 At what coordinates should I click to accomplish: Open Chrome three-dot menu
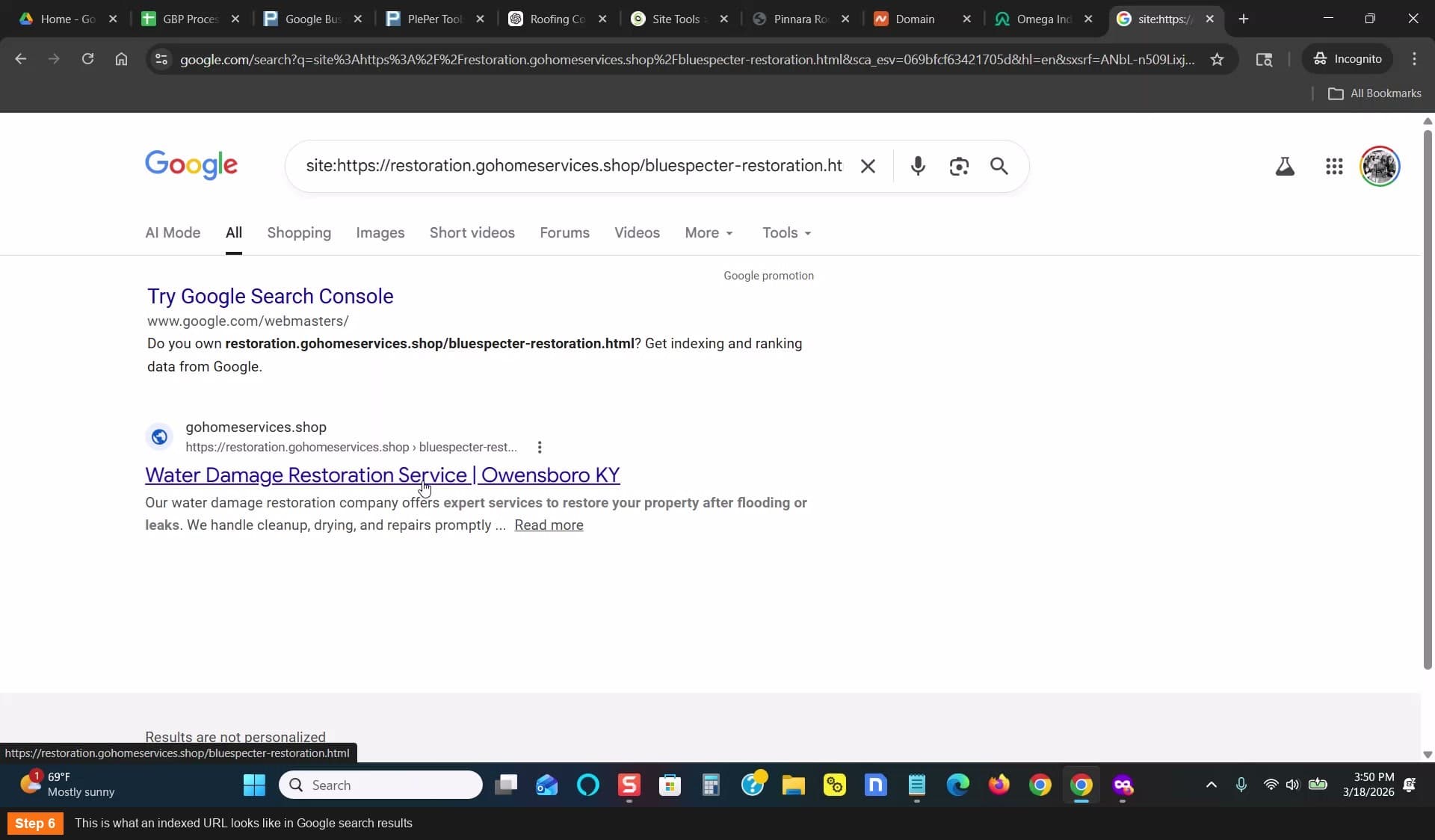tap(1414, 59)
